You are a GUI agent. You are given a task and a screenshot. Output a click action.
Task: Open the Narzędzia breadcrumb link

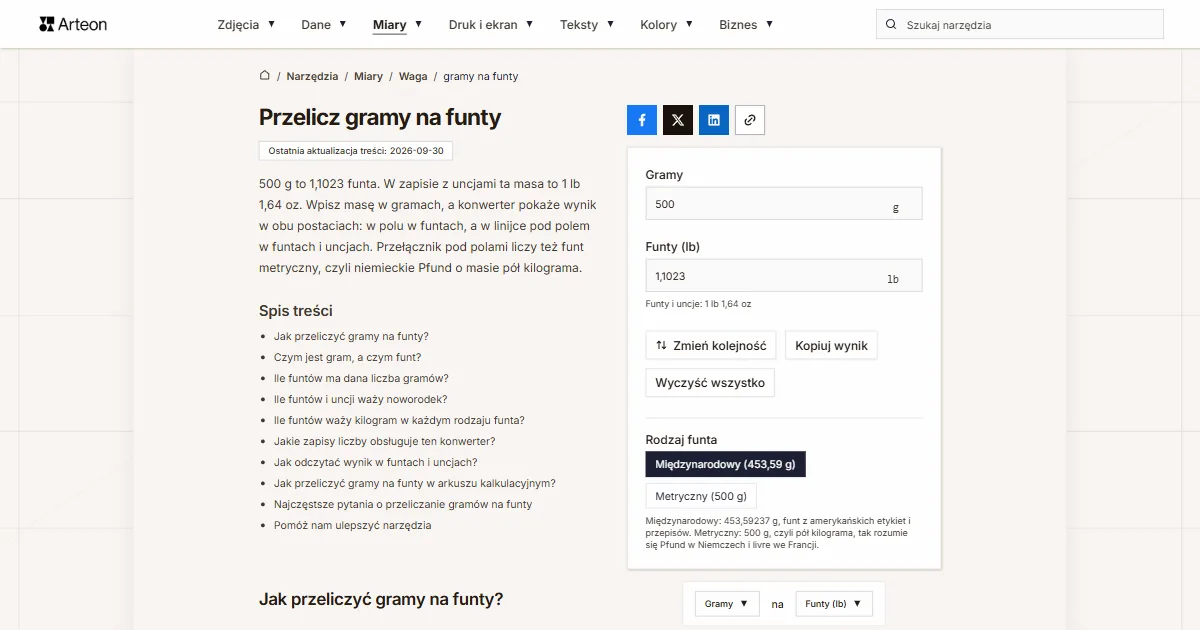312,76
